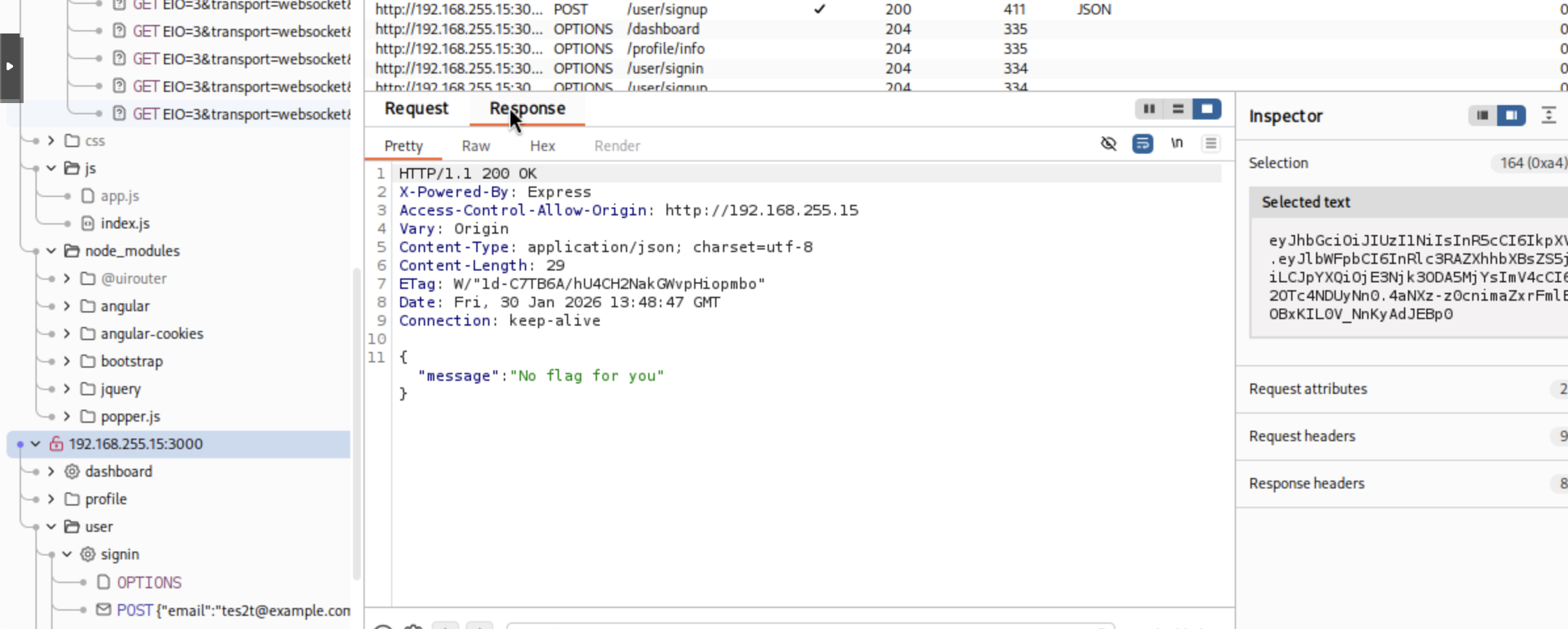The image size is (1568, 629).
Task: Expand the css folder in site map
Action: pyautogui.click(x=51, y=141)
